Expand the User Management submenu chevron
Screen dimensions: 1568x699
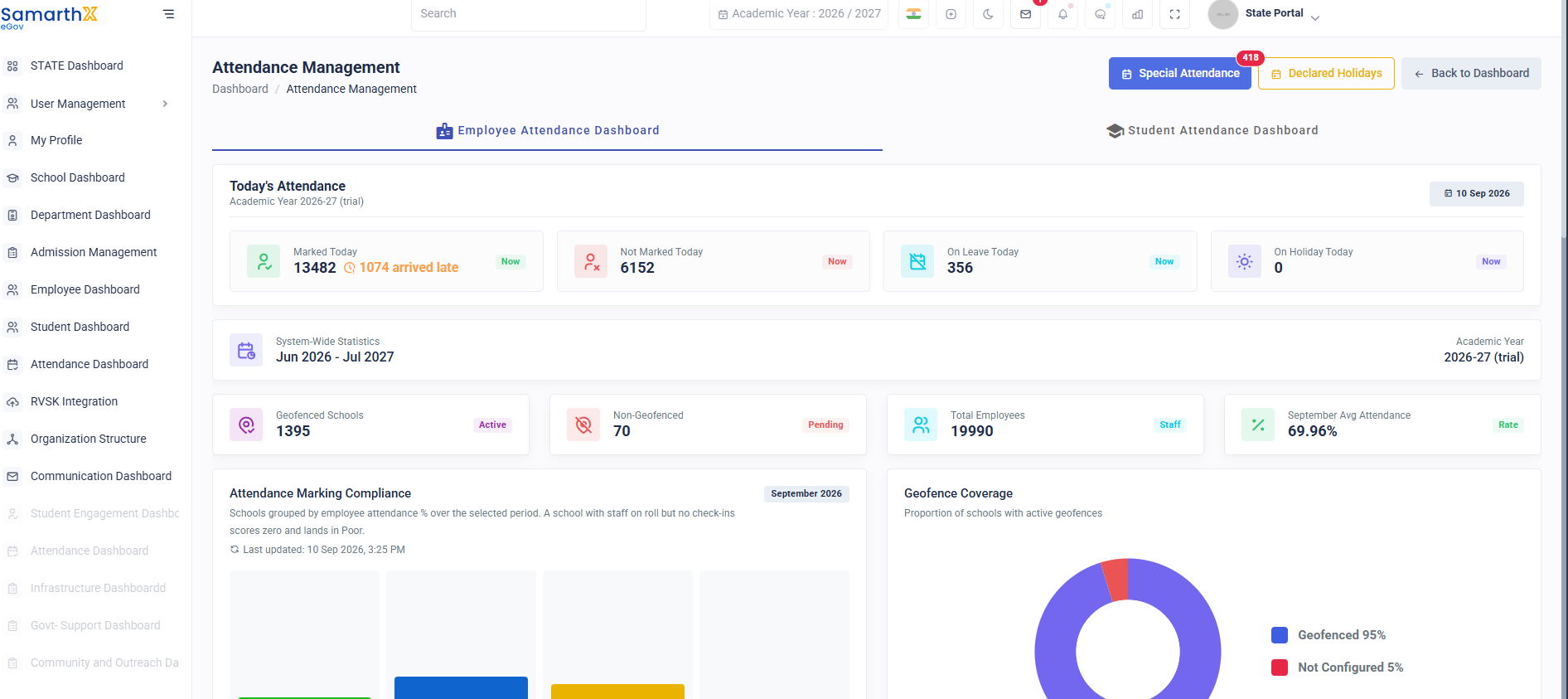point(165,104)
